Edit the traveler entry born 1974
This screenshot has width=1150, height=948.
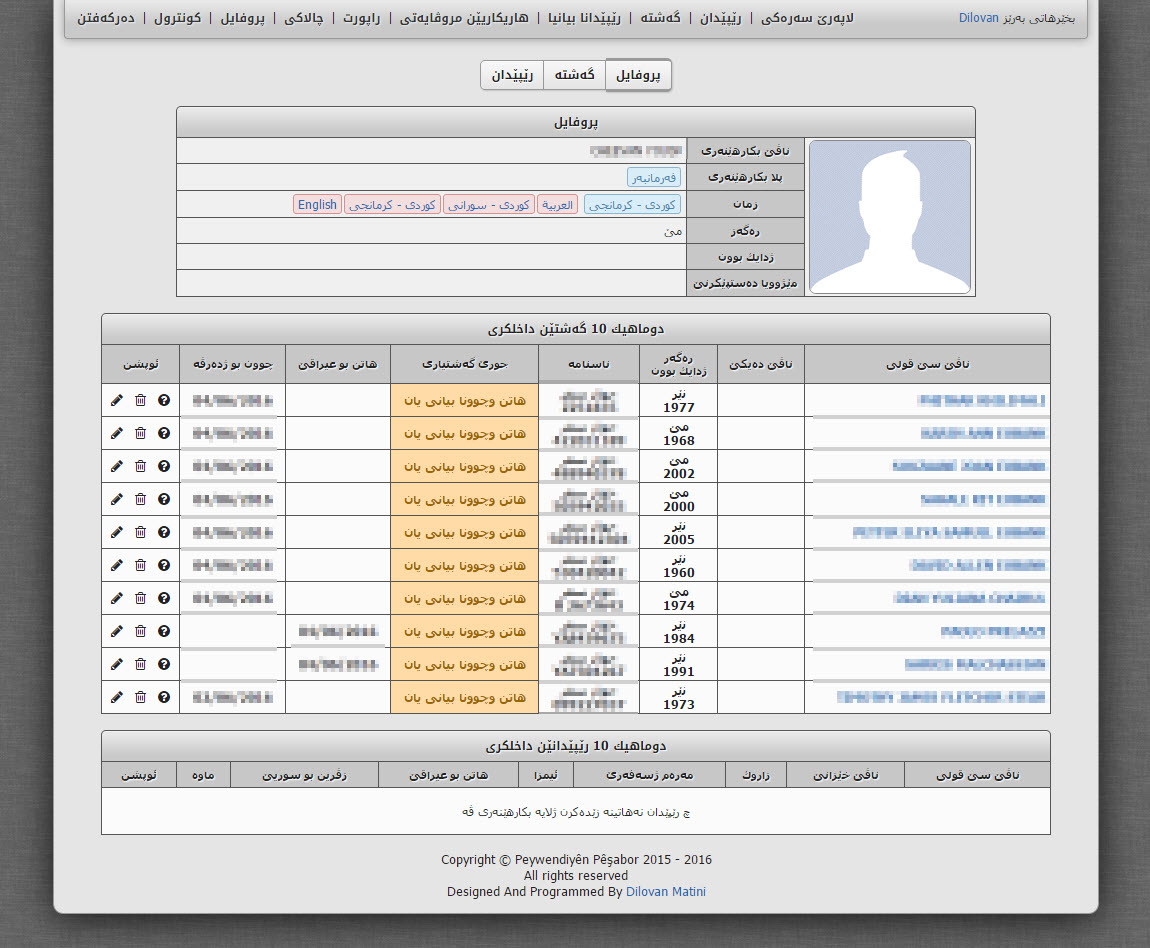coord(117,598)
